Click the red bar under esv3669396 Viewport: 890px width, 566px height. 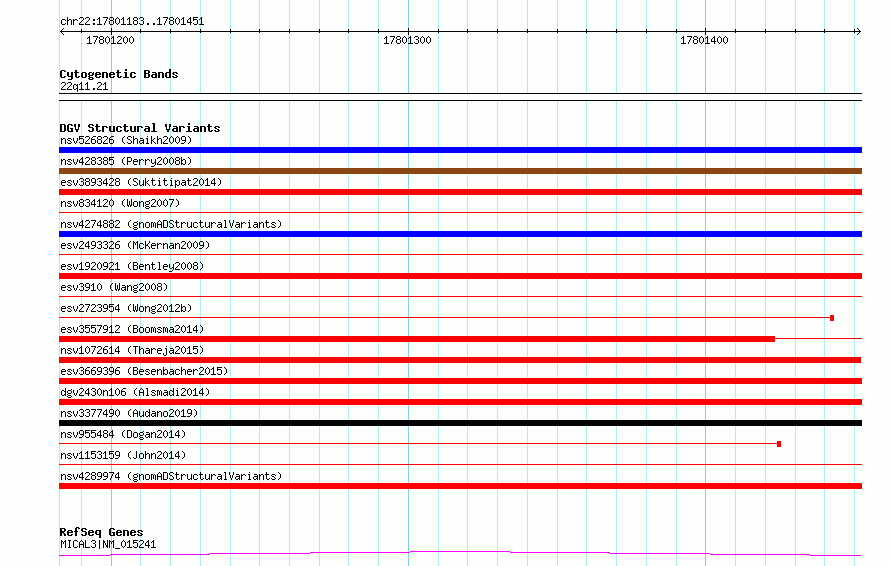click(460, 381)
